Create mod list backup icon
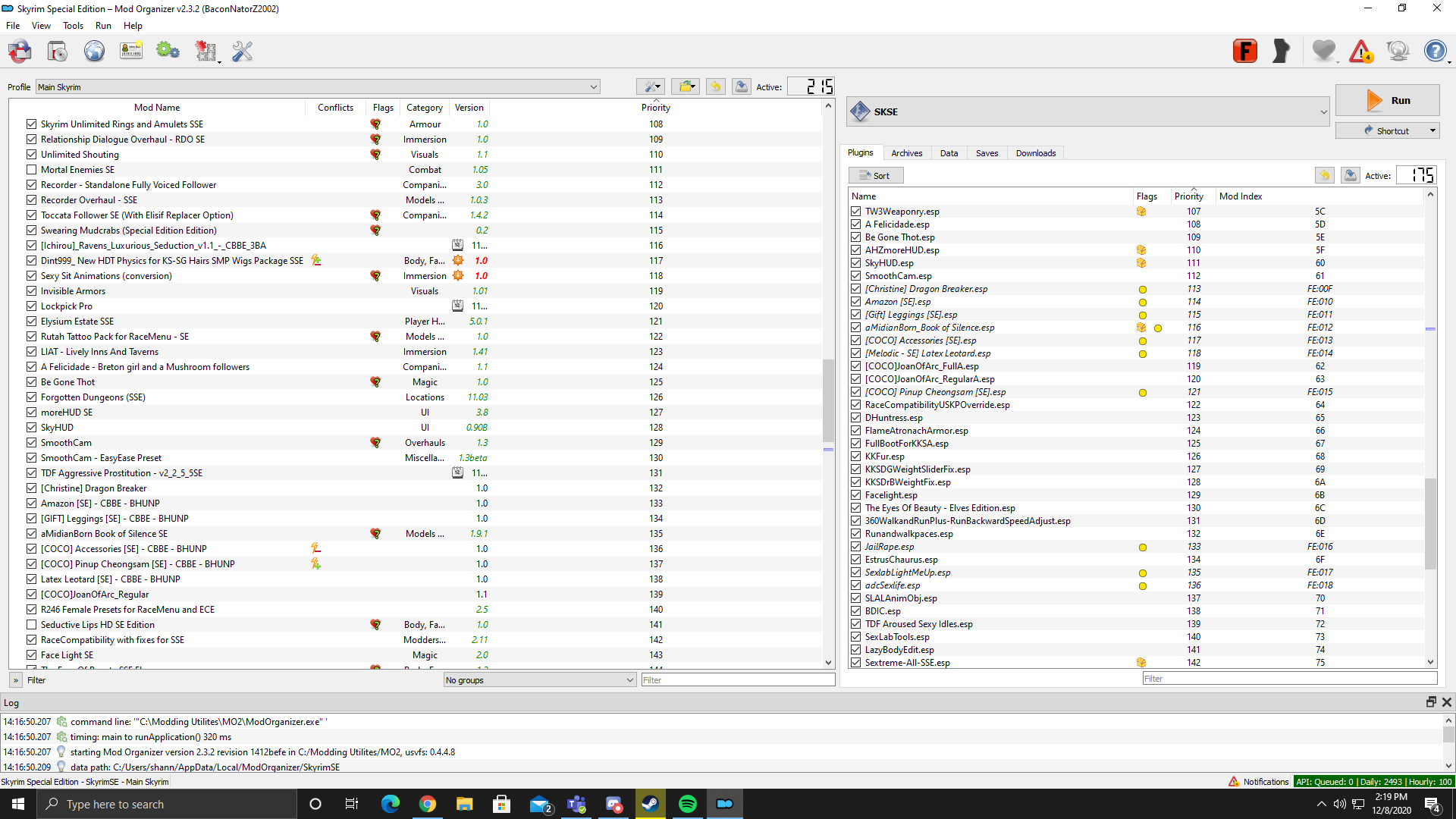 coord(742,86)
